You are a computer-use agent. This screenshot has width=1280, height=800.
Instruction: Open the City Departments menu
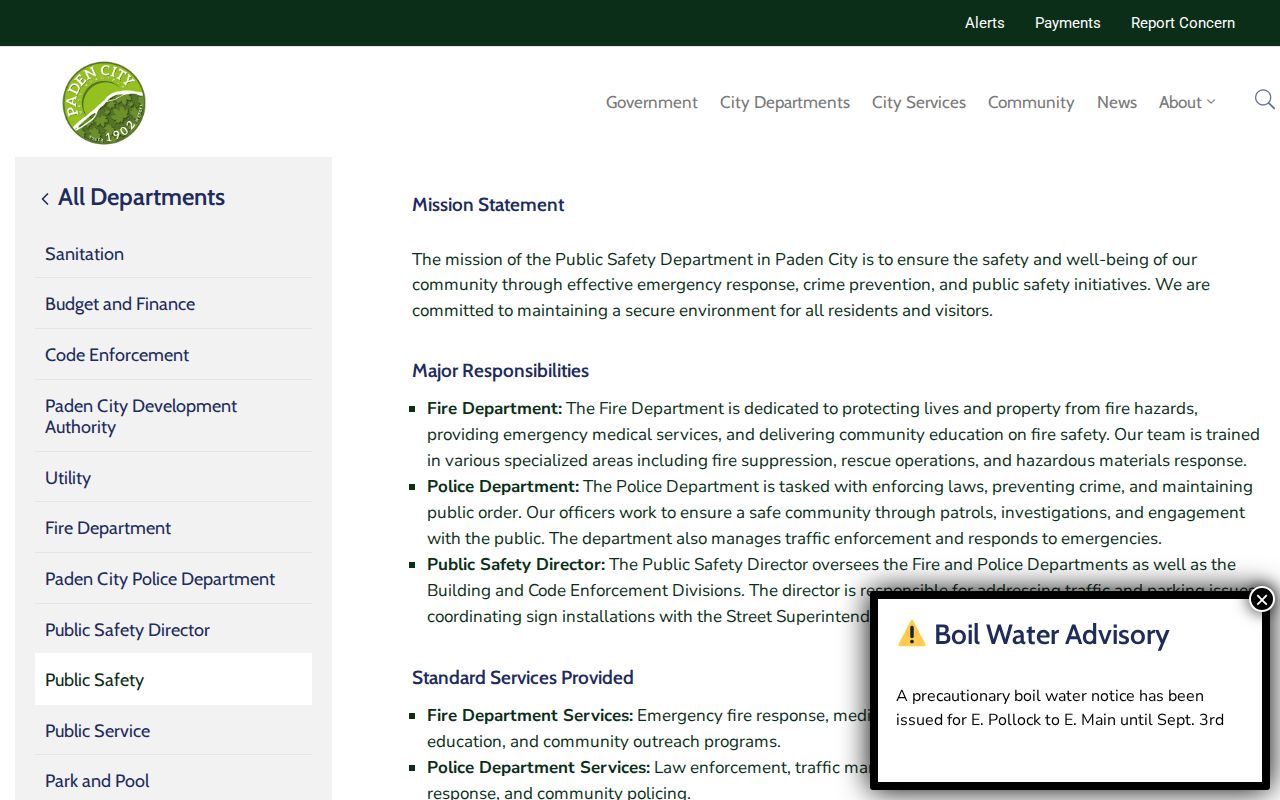pyautogui.click(x=785, y=102)
